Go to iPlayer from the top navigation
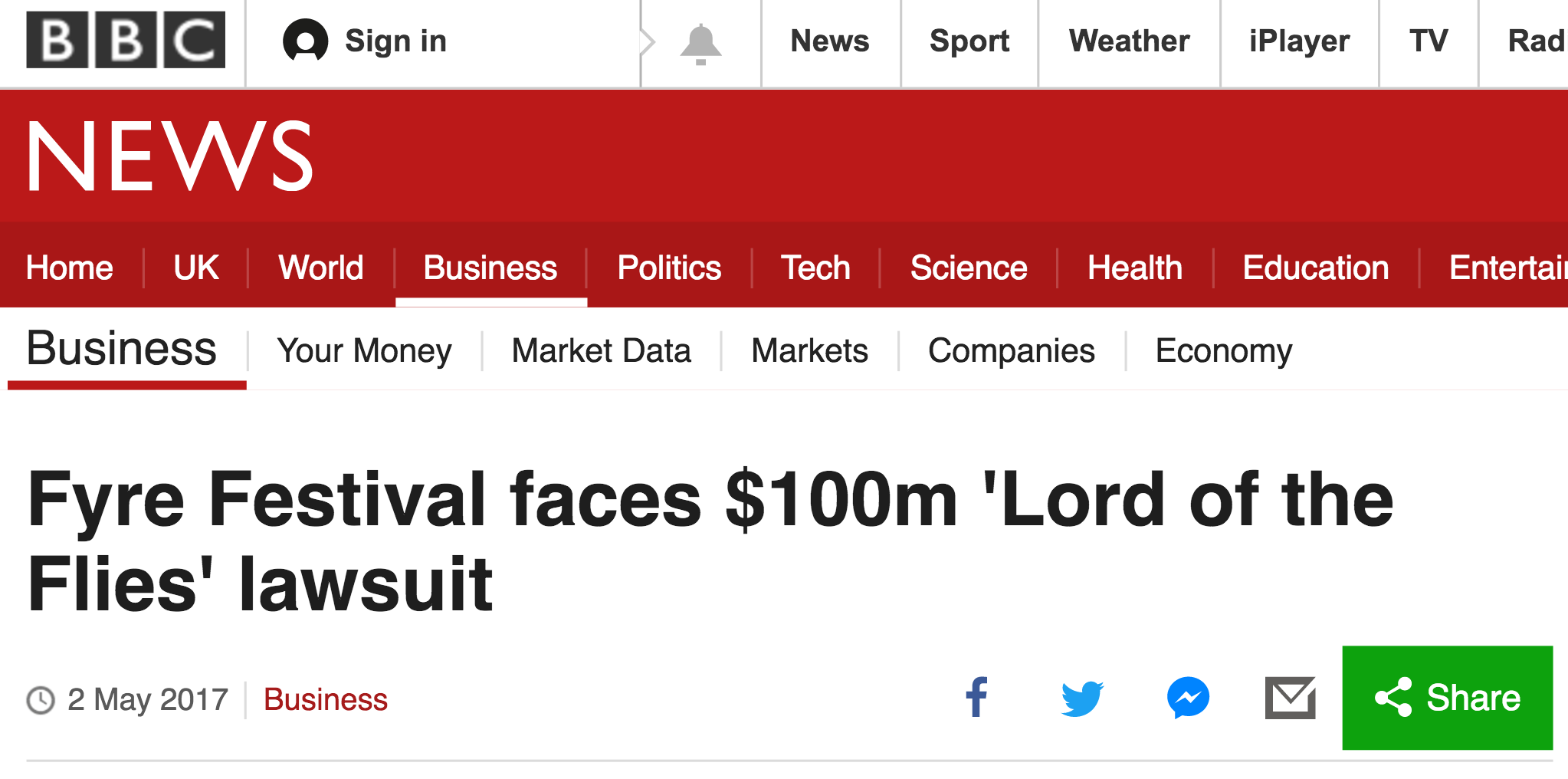Viewport: 1568px width, 779px height. pos(1299,41)
